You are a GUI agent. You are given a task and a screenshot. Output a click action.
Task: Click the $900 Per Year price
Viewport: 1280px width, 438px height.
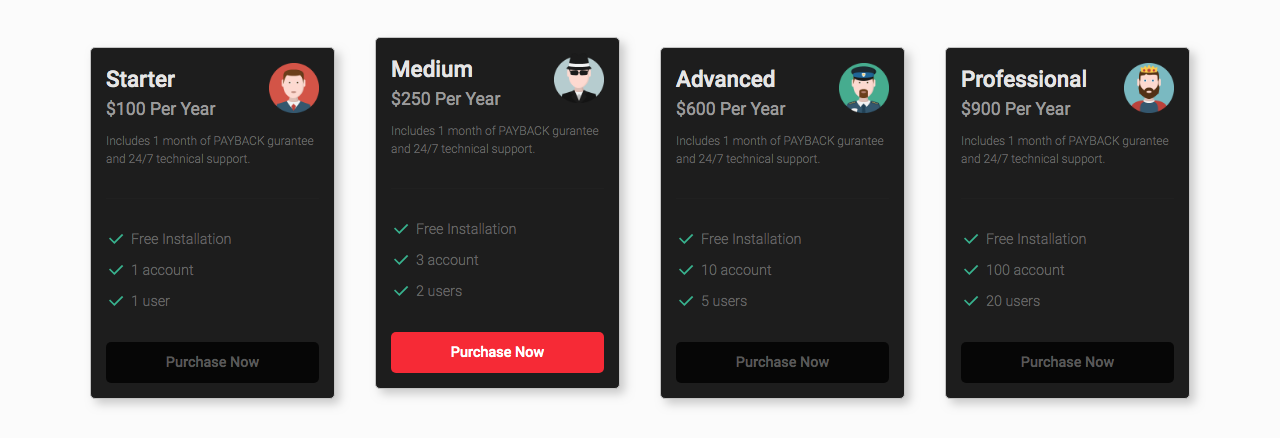[1016, 109]
